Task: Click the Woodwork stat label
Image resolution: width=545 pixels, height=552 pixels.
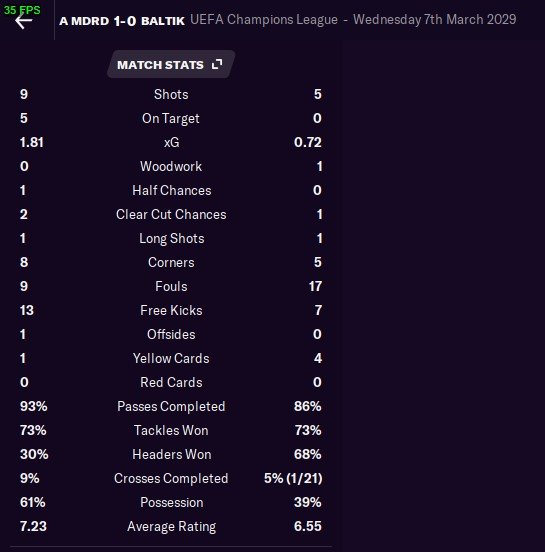Action: (x=171, y=167)
